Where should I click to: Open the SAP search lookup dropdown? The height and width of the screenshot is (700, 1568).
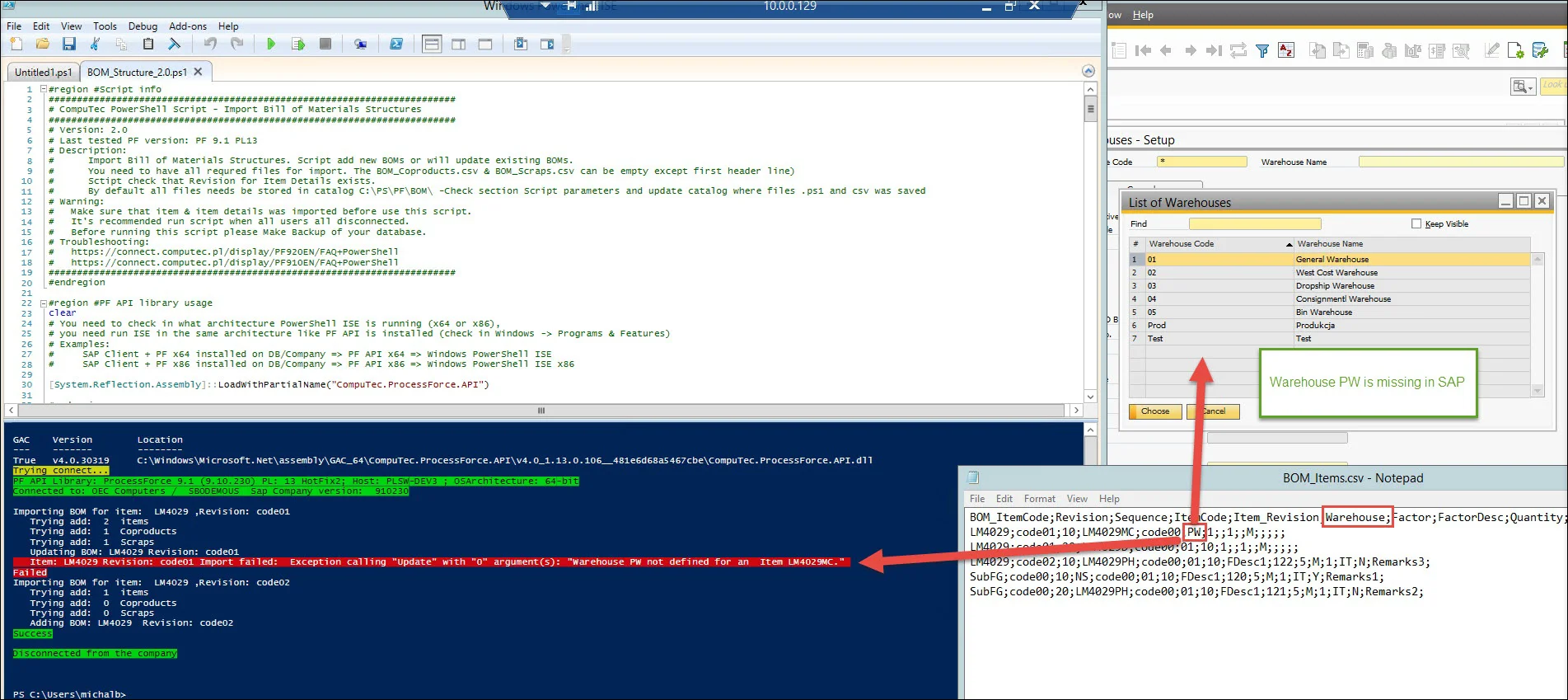(x=1522, y=87)
